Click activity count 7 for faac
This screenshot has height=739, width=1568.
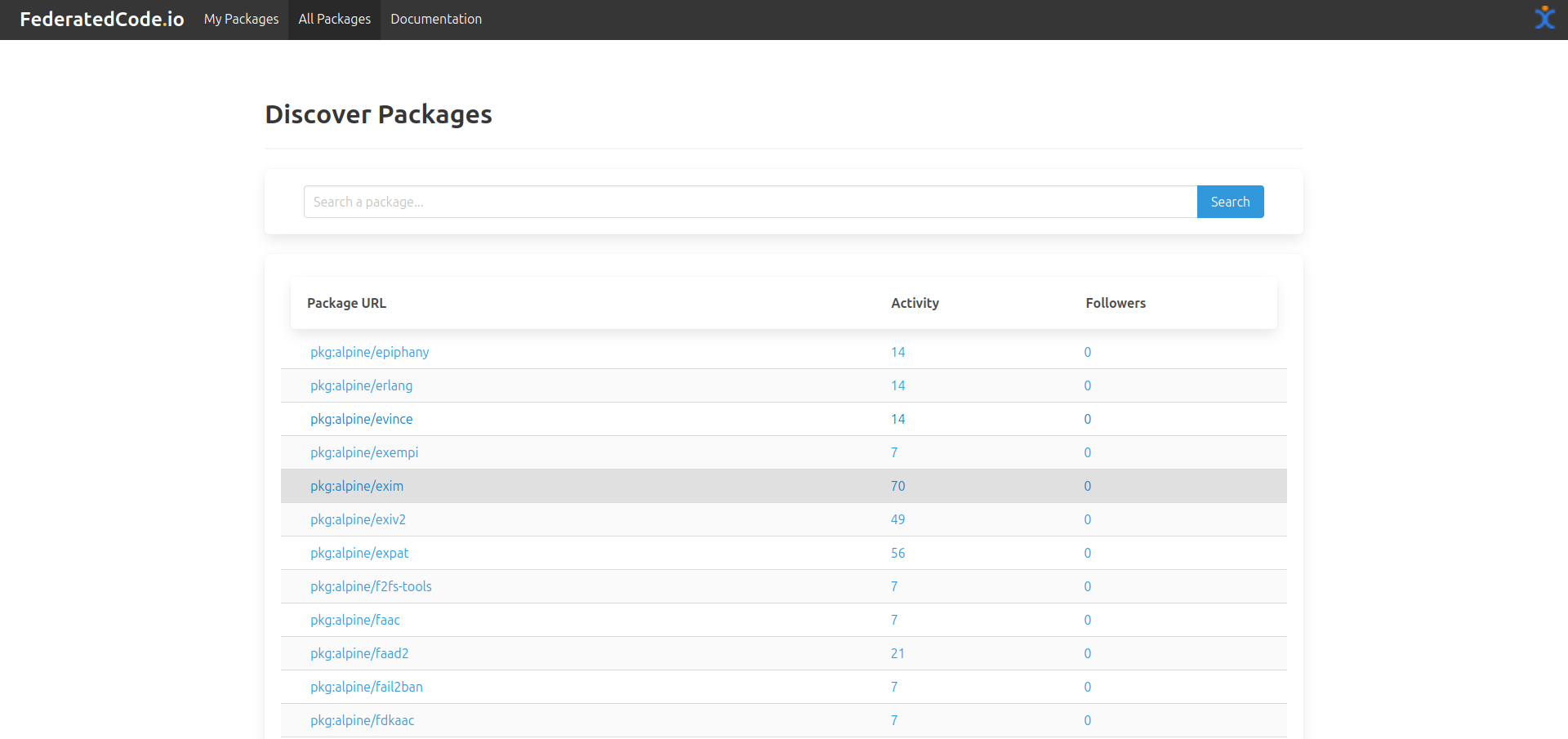pyautogui.click(x=894, y=620)
